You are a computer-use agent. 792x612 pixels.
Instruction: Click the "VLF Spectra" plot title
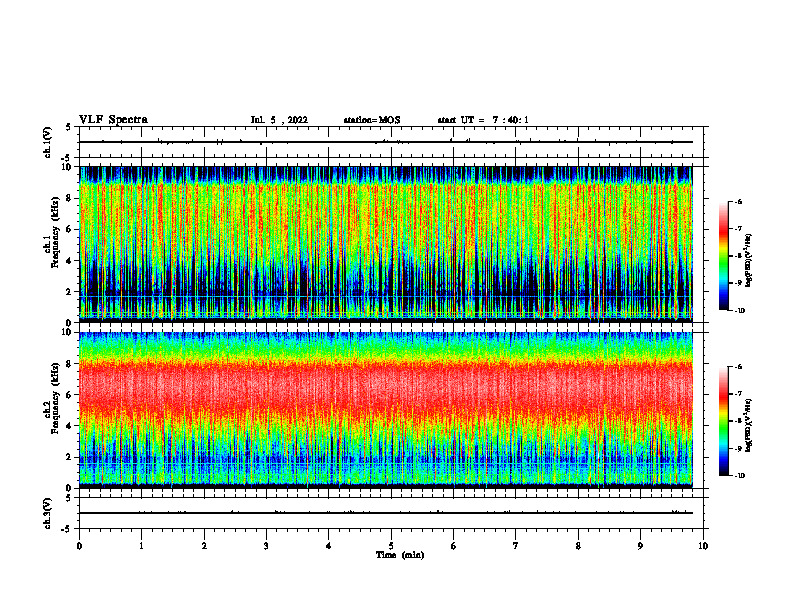click(113, 120)
